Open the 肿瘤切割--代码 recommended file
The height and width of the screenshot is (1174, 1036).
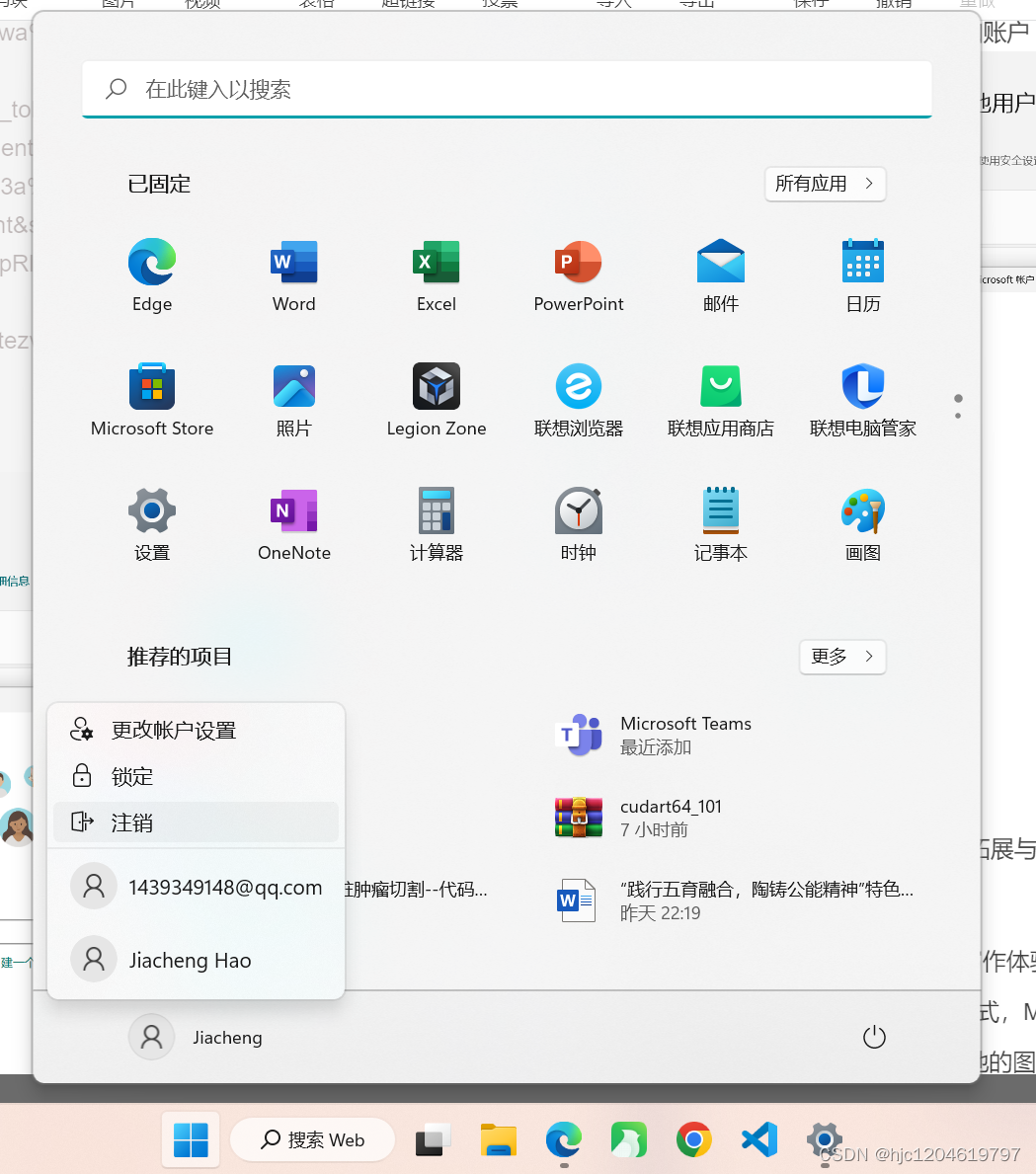pyautogui.click(x=416, y=890)
